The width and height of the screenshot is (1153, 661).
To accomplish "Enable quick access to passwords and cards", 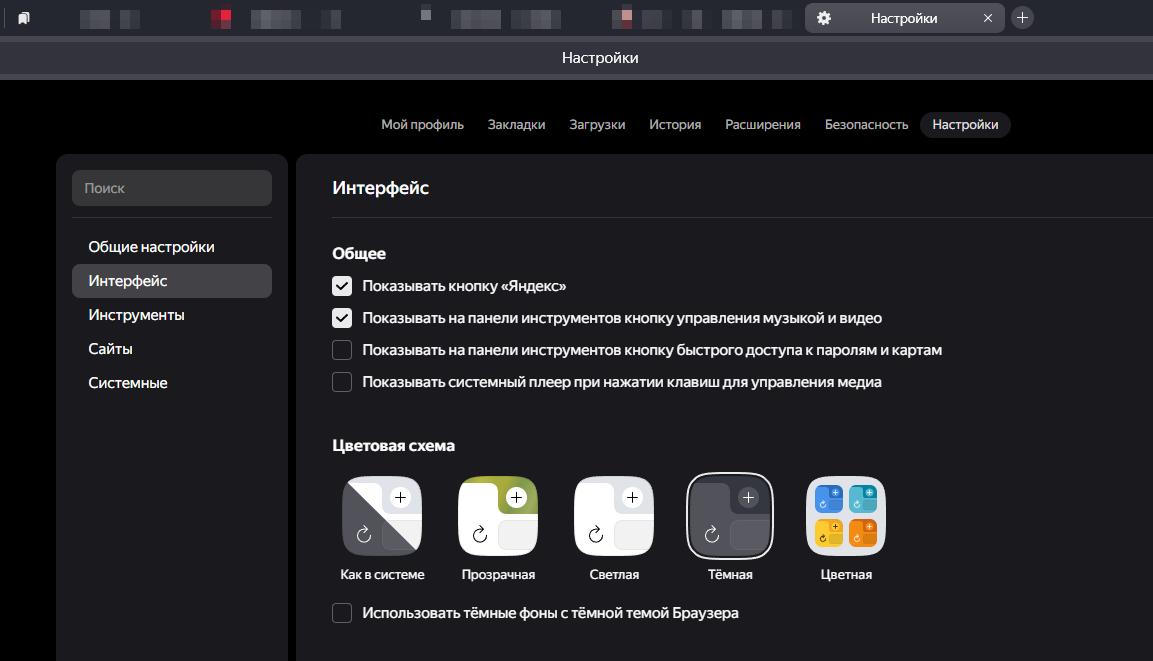I will (x=343, y=350).
